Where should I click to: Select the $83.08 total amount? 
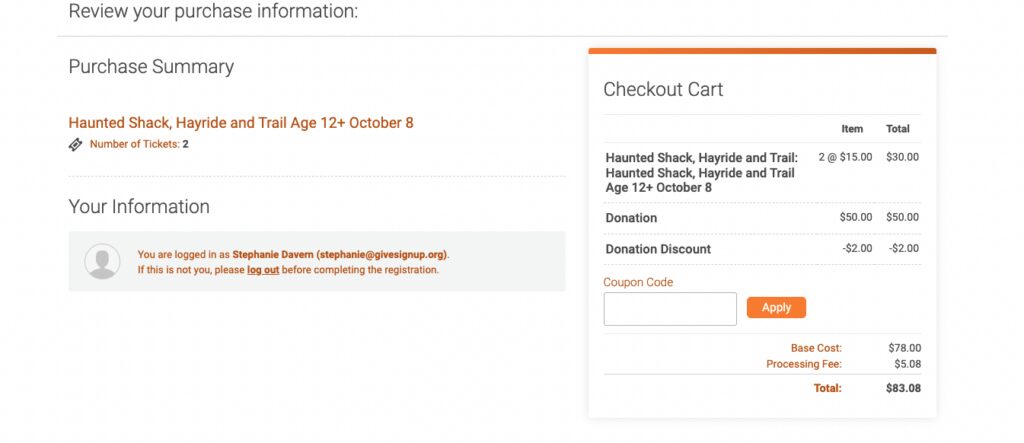(x=903, y=388)
